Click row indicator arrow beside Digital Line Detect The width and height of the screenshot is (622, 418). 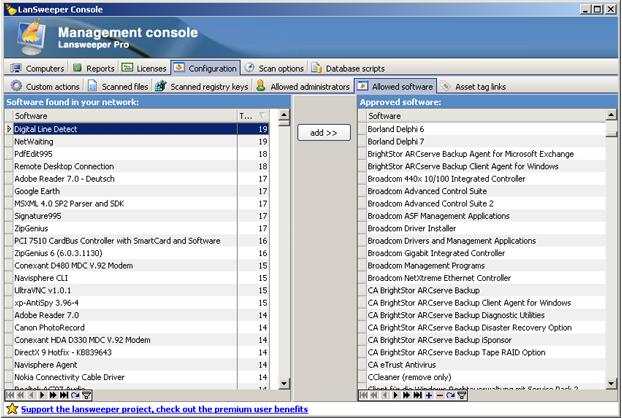(x=9, y=129)
